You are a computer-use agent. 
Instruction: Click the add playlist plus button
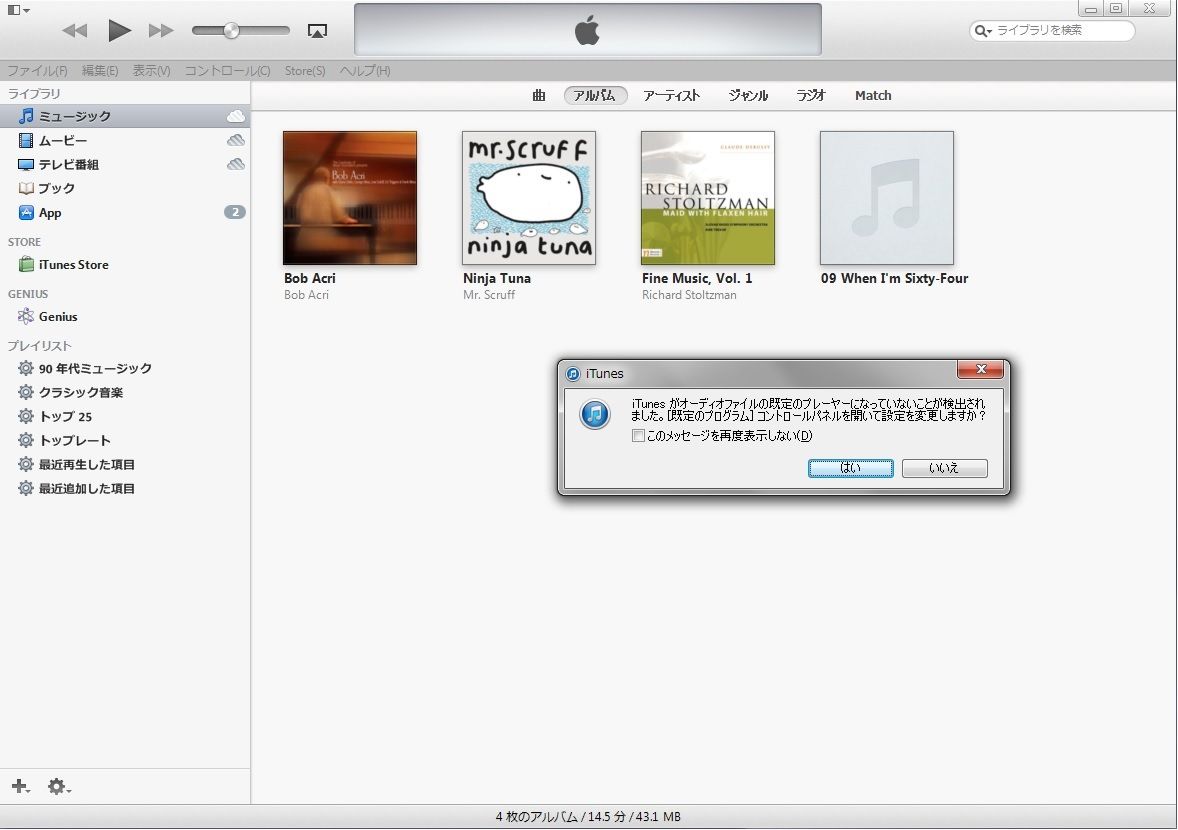coord(20,786)
